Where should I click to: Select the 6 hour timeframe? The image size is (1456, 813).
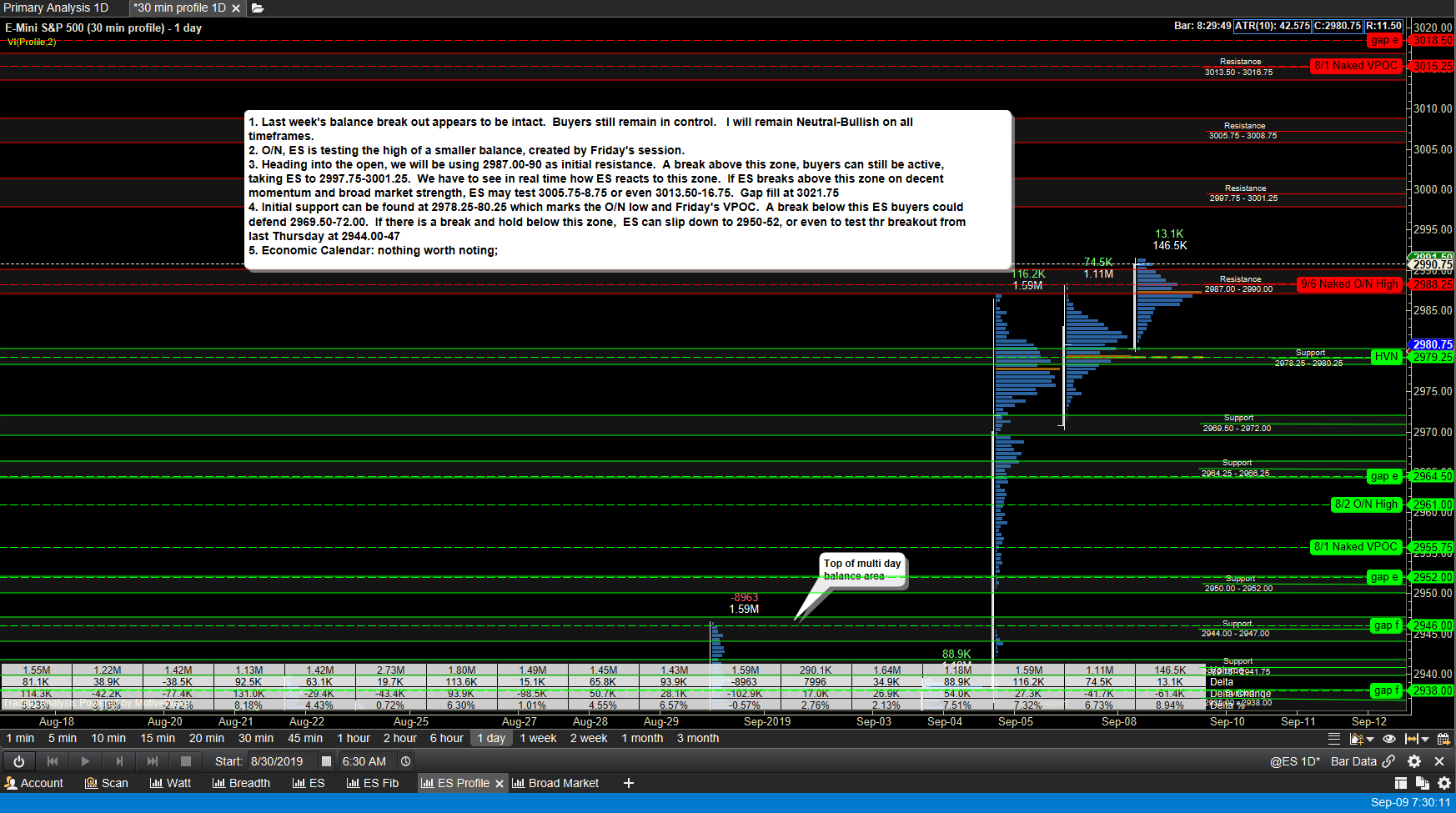click(447, 738)
